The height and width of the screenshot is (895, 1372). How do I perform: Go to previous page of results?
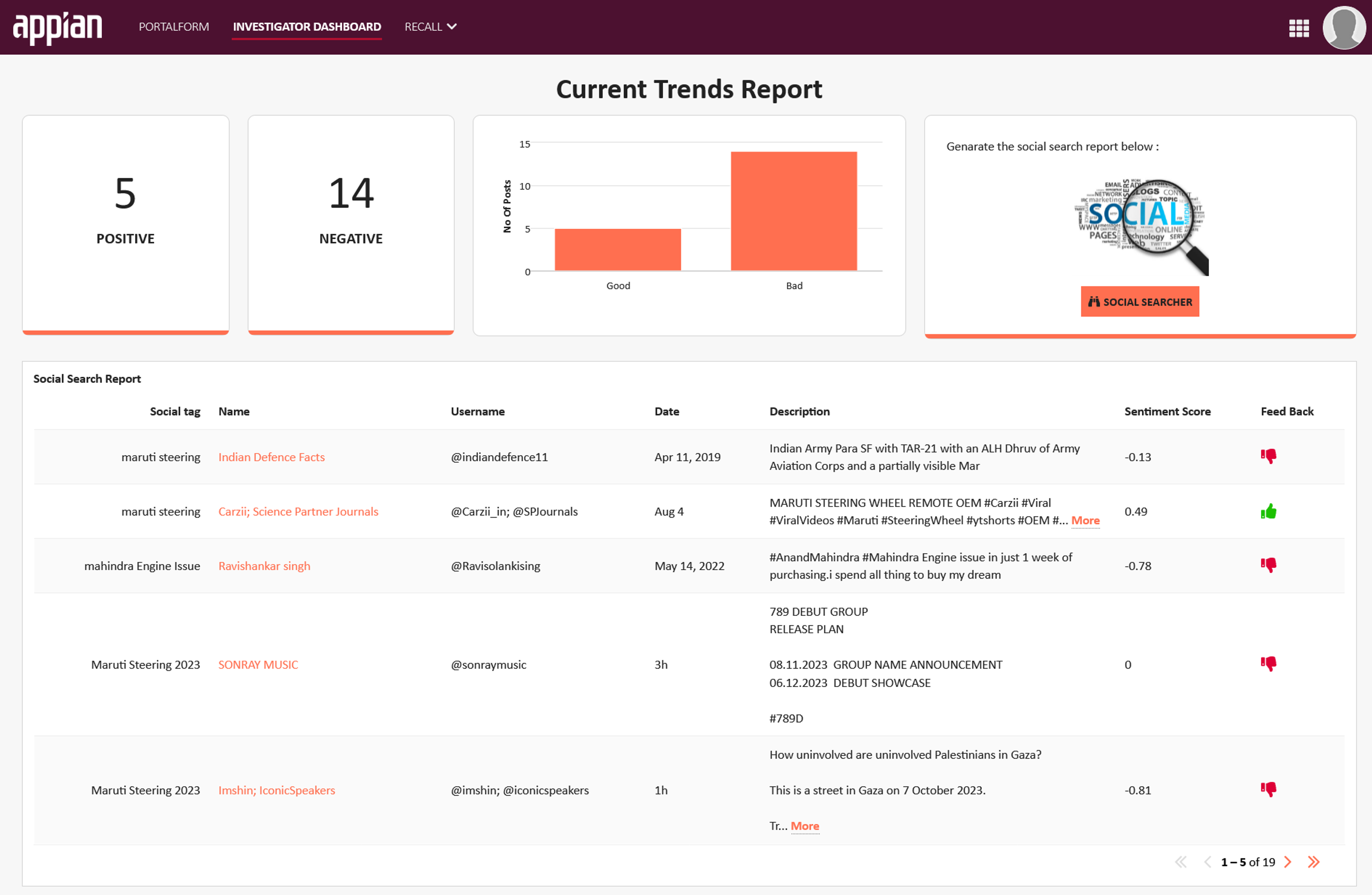(x=1207, y=861)
